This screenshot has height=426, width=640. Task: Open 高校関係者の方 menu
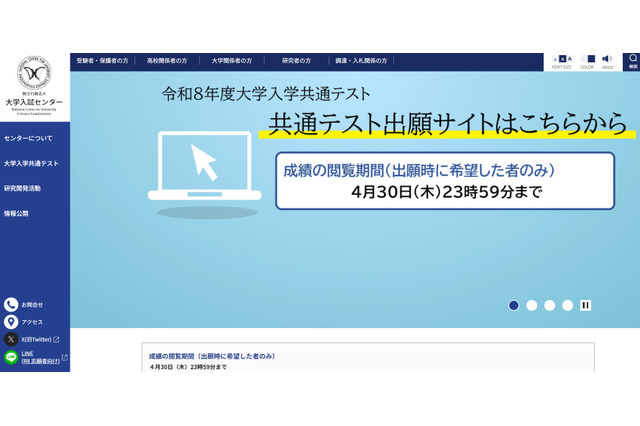click(x=167, y=60)
